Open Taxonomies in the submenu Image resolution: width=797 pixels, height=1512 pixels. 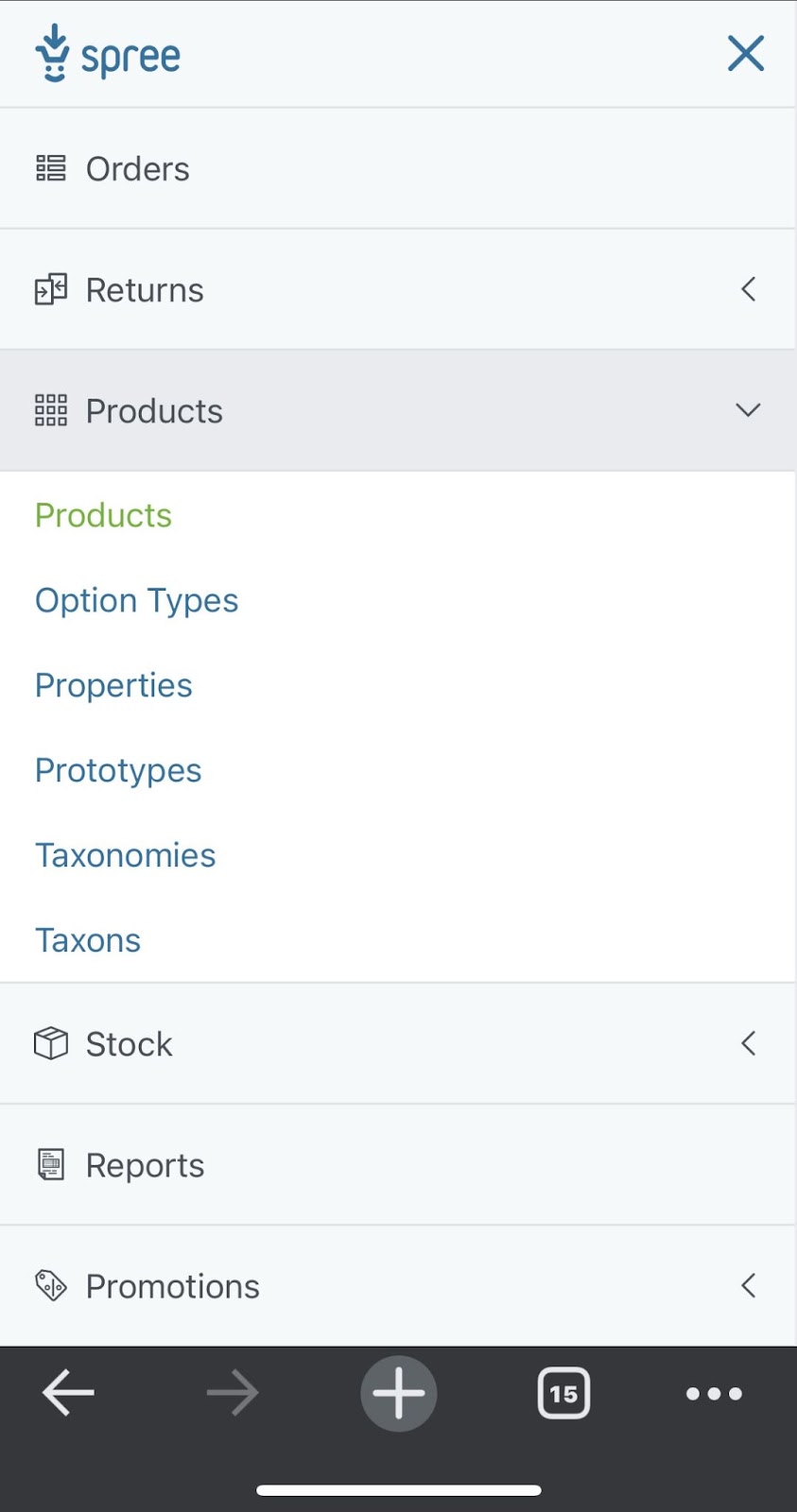[126, 855]
